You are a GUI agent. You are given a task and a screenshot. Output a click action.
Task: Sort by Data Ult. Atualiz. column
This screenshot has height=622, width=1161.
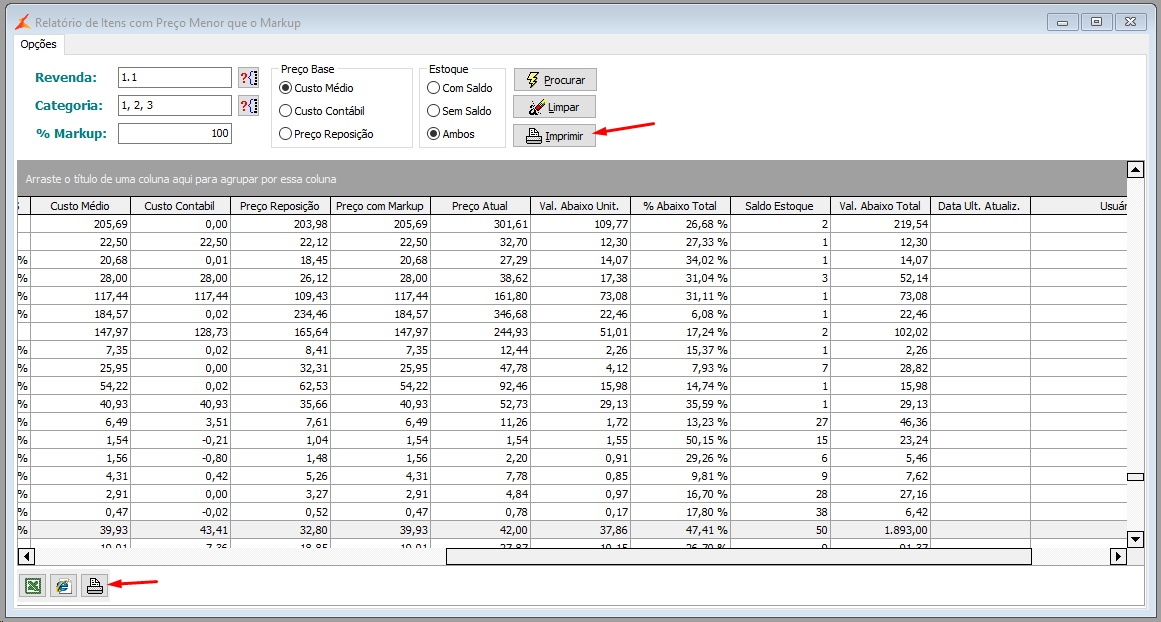pyautogui.click(x=980, y=206)
